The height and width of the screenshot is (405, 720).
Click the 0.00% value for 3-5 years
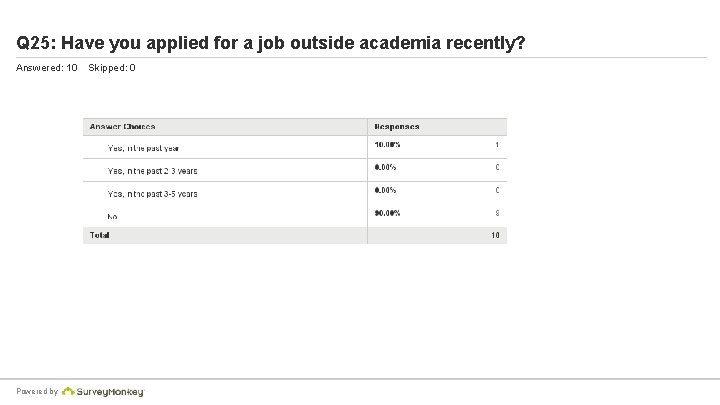pyautogui.click(x=385, y=190)
